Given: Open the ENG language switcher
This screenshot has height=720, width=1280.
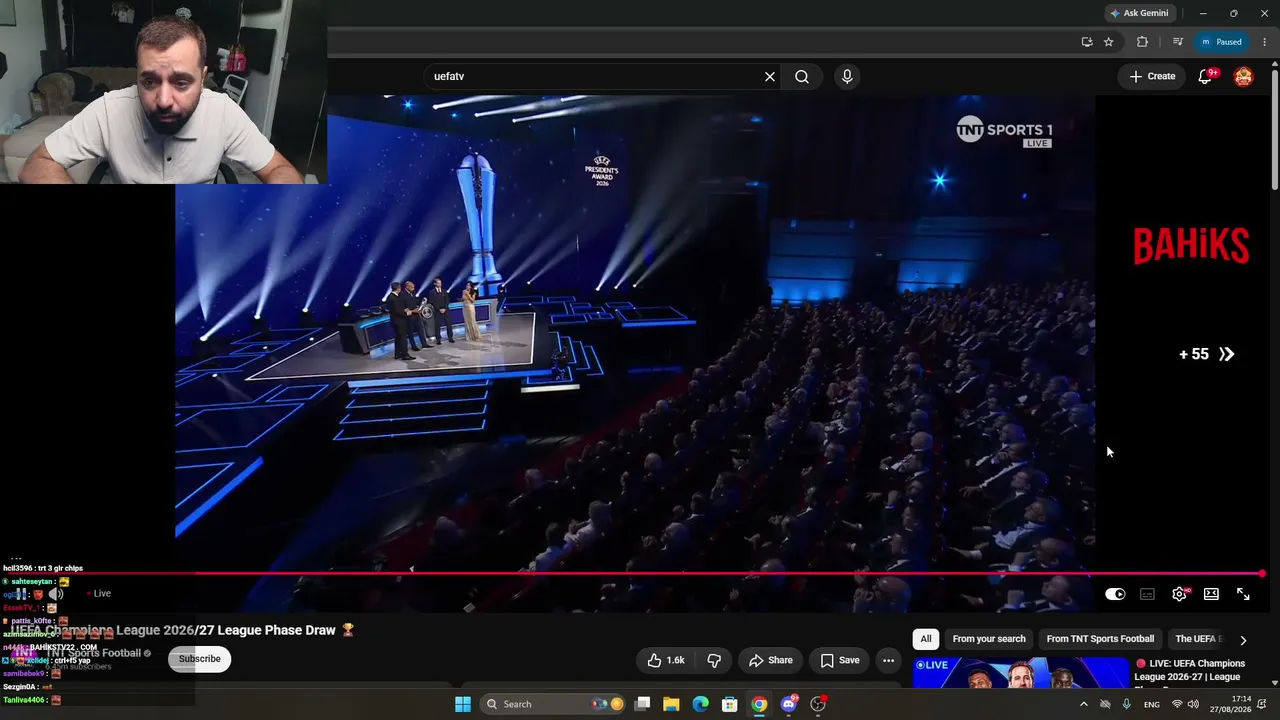Looking at the screenshot, I should click(x=1152, y=704).
